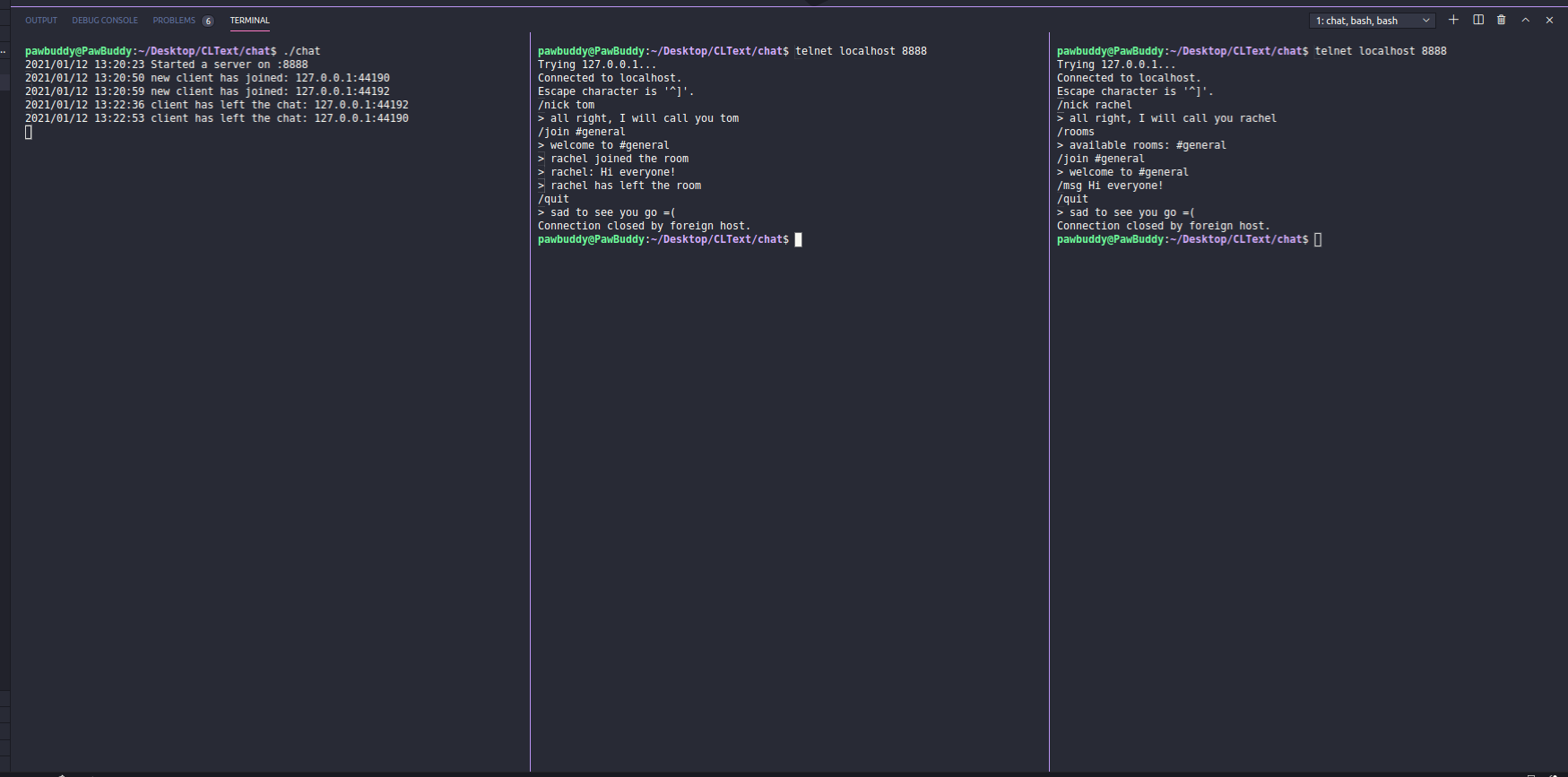
Task: Click 'new client has joined: 127.0.0.1:44192' line
Action: pos(207,91)
